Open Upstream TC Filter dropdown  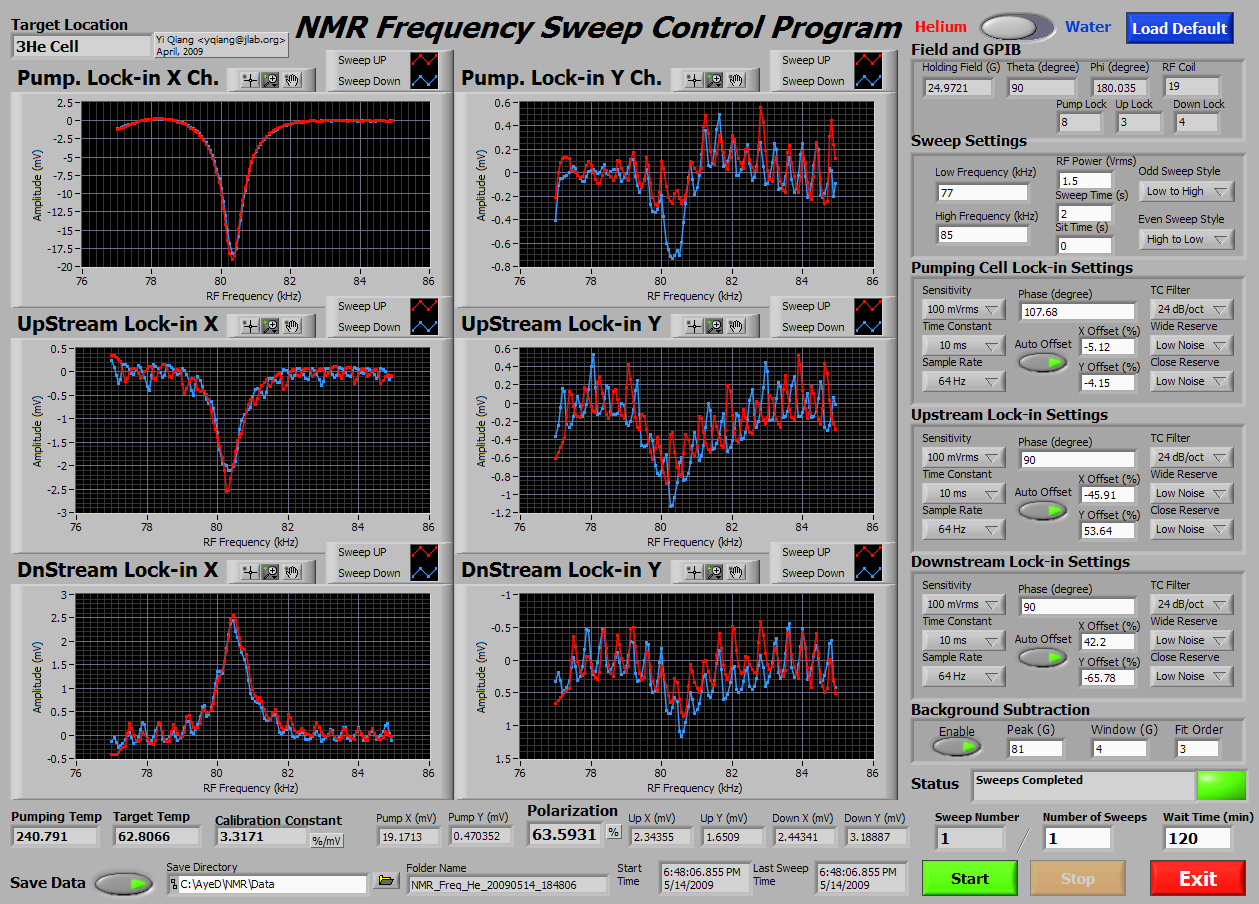[1192, 457]
